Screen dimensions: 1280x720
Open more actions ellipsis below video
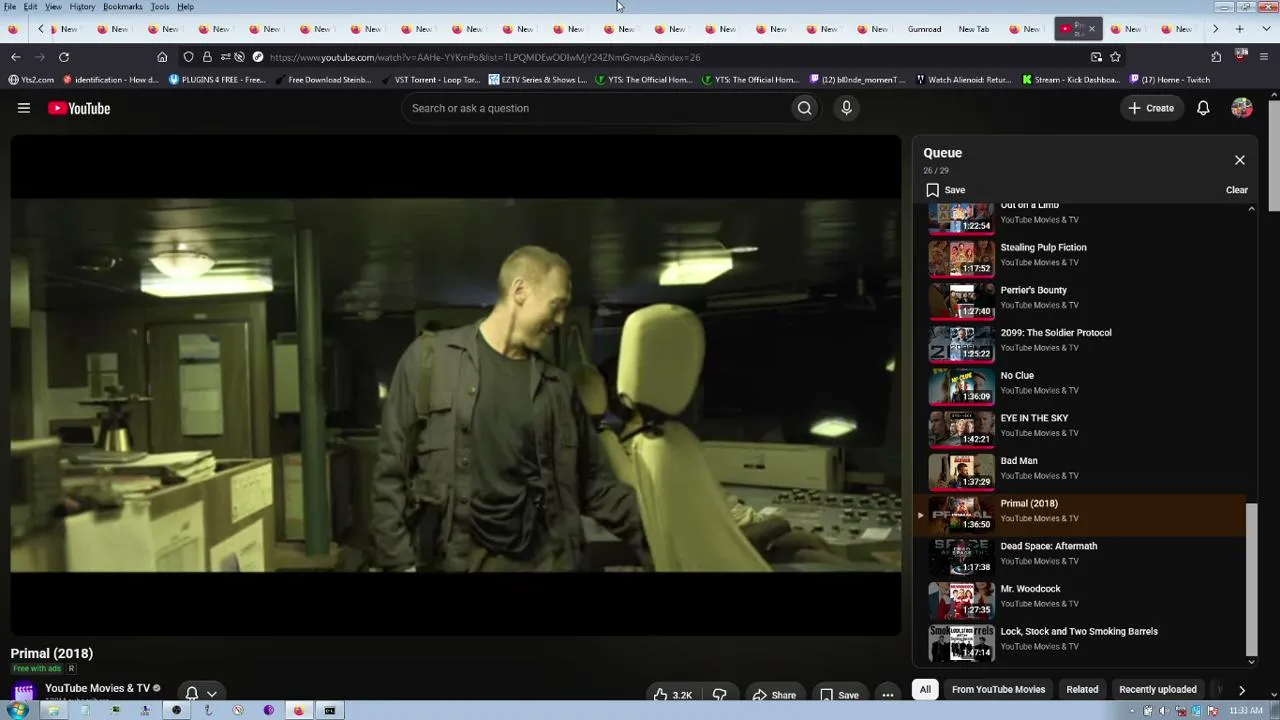pyautogui.click(x=887, y=695)
